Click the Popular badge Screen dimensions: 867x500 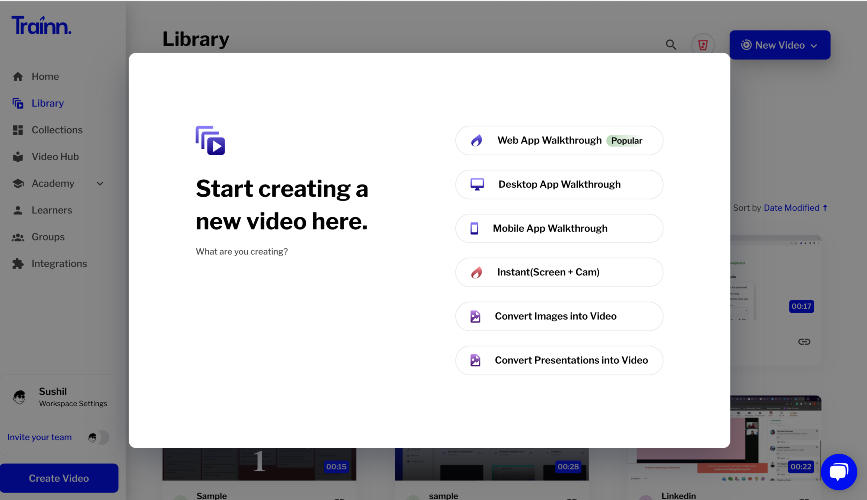click(626, 140)
